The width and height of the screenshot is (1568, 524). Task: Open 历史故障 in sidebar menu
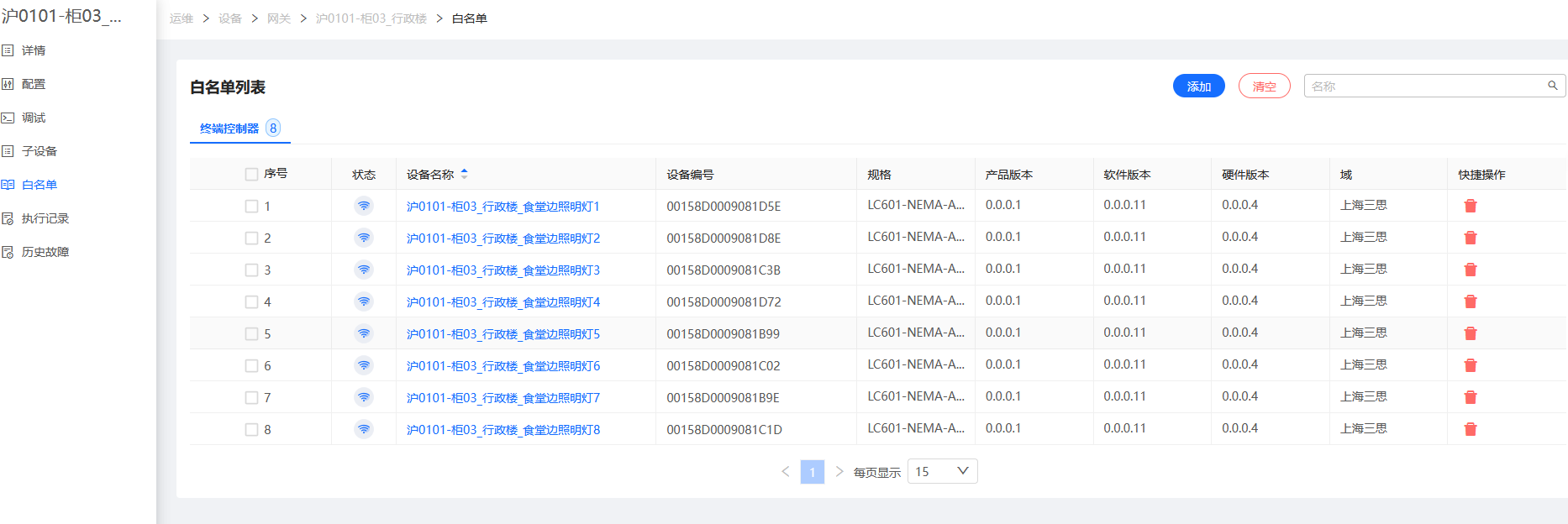pyautogui.click(x=45, y=252)
